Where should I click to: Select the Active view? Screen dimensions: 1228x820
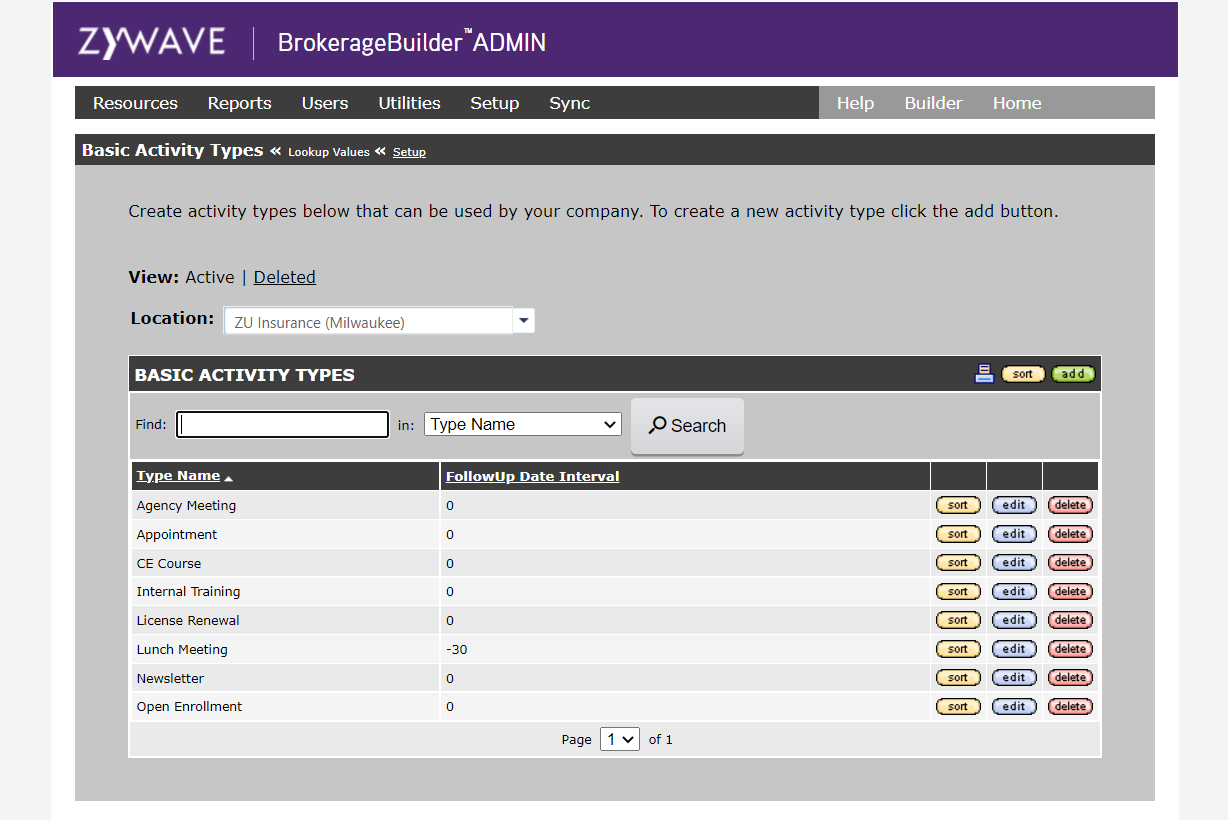click(x=210, y=276)
